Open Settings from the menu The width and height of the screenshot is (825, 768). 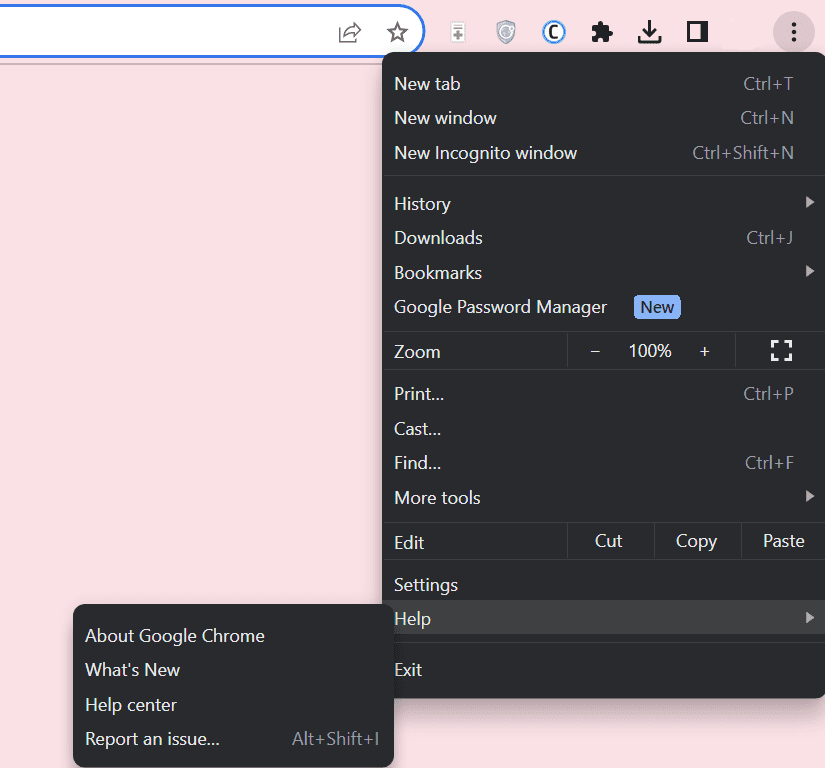[x=426, y=585]
